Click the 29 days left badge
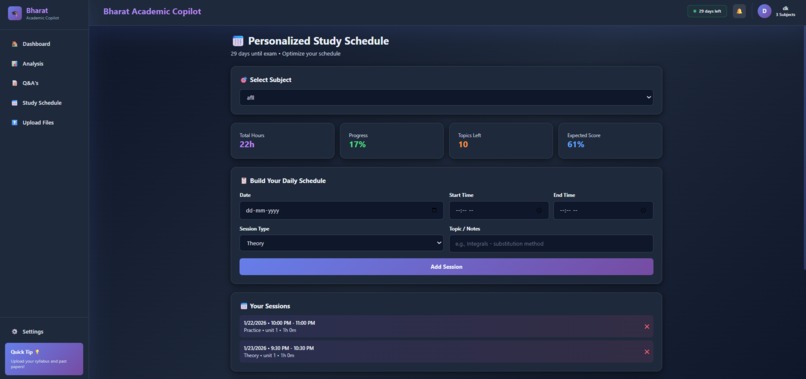 click(x=707, y=11)
